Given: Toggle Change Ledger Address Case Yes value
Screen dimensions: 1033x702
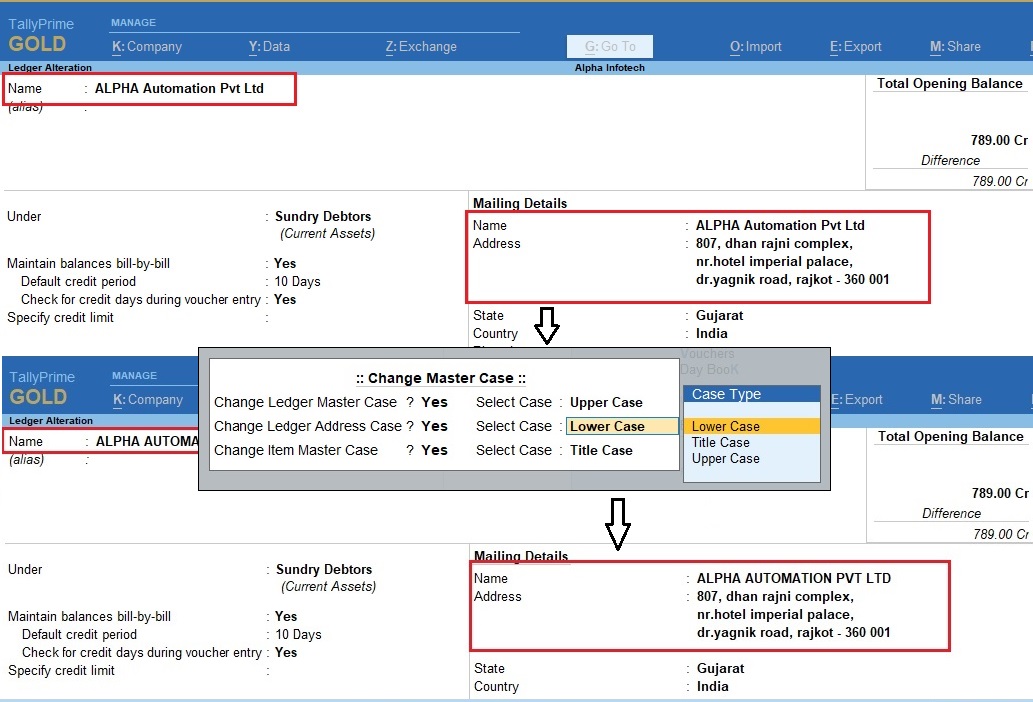Looking at the screenshot, I should (x=434, y=426).
